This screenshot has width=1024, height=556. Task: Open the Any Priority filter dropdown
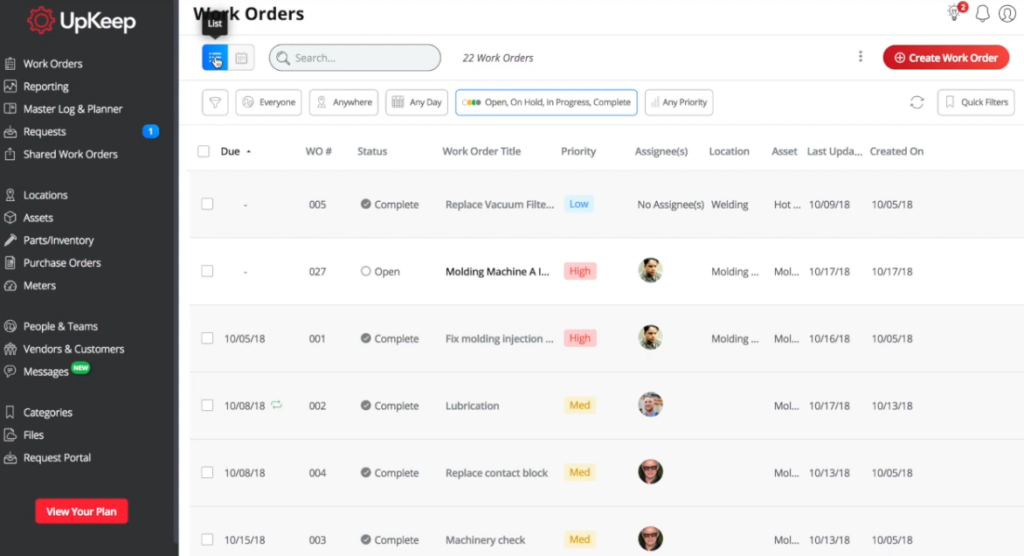(679, 102)
